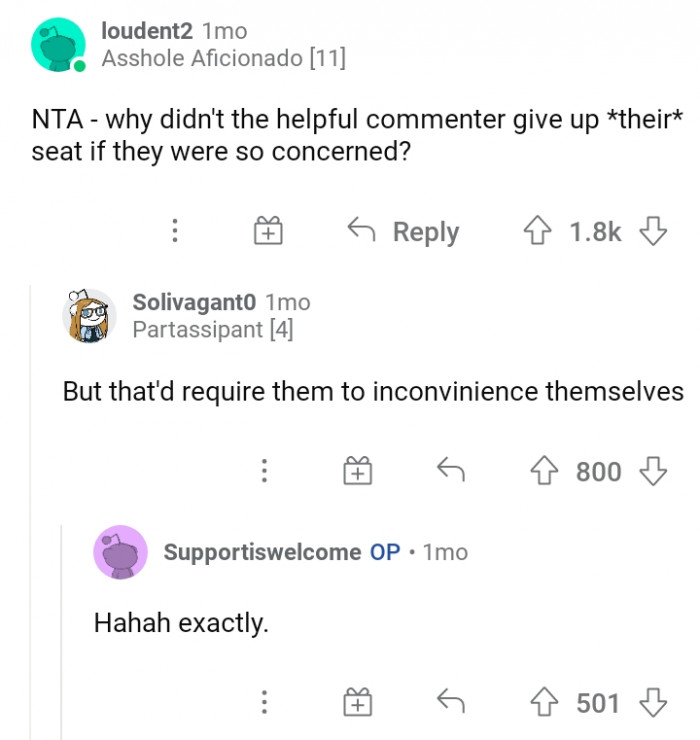Downvote loudent2's comment
Screen dimensions: 700x740
[x=653, y=232]
